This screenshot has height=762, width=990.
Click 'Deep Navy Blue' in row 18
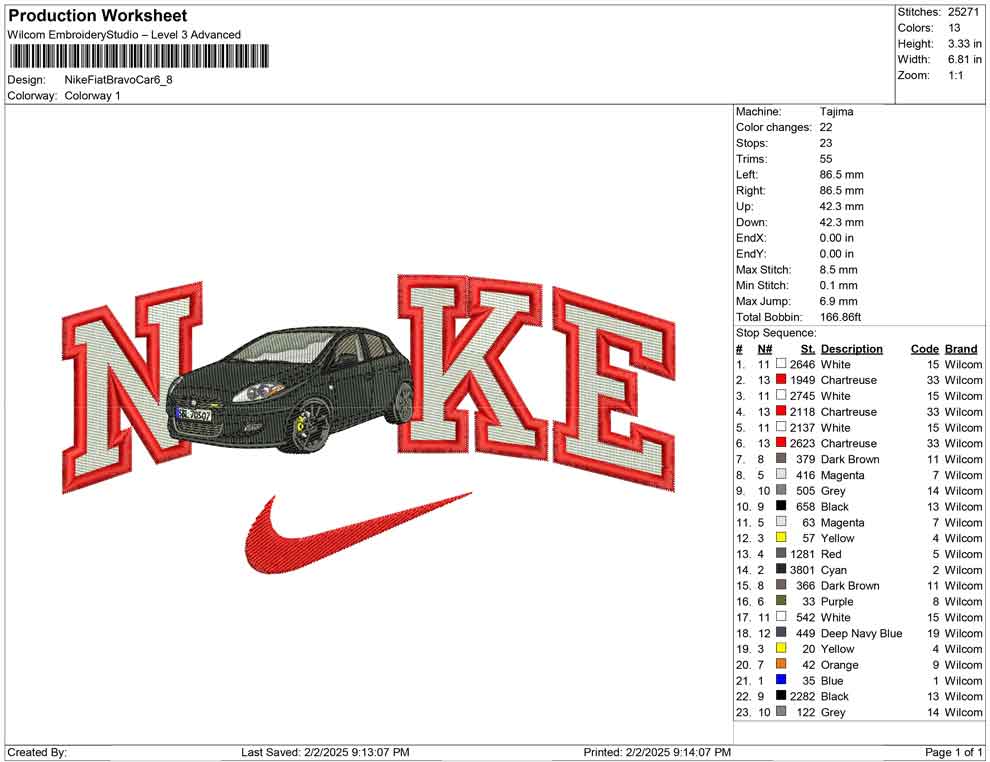tap(861, 633)
